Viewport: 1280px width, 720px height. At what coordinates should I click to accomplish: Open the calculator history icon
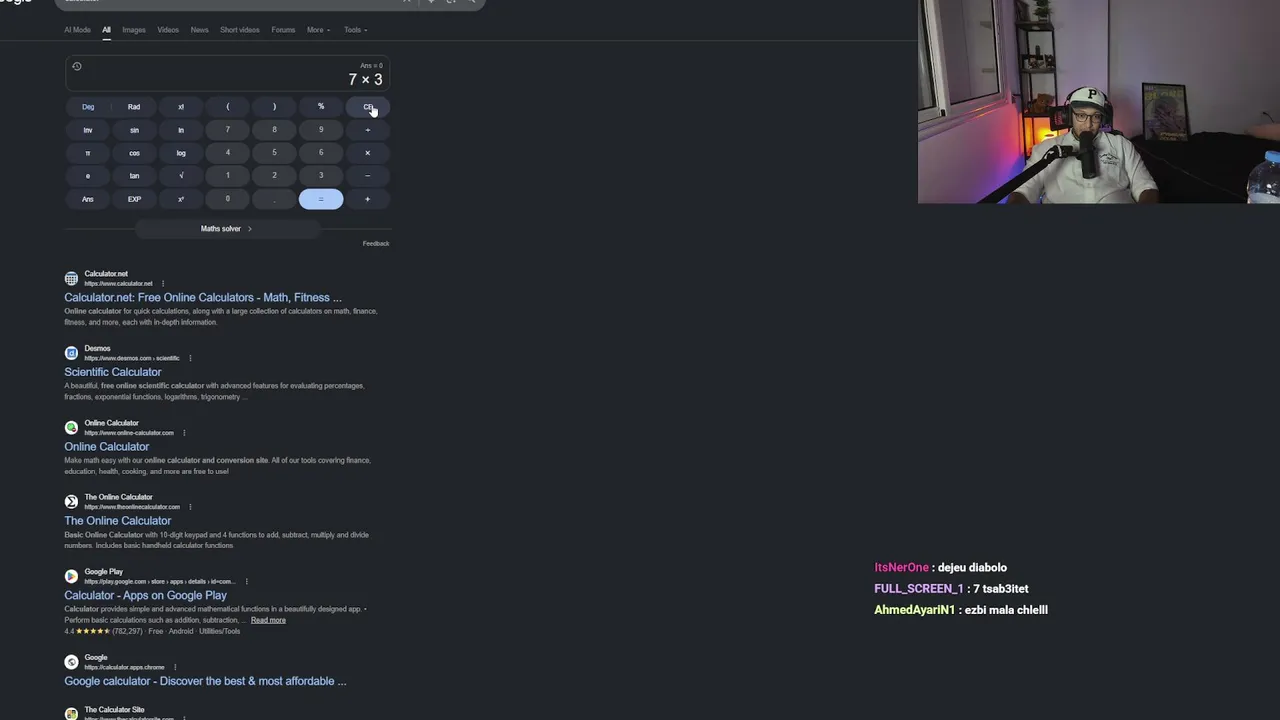coord(77,66)
